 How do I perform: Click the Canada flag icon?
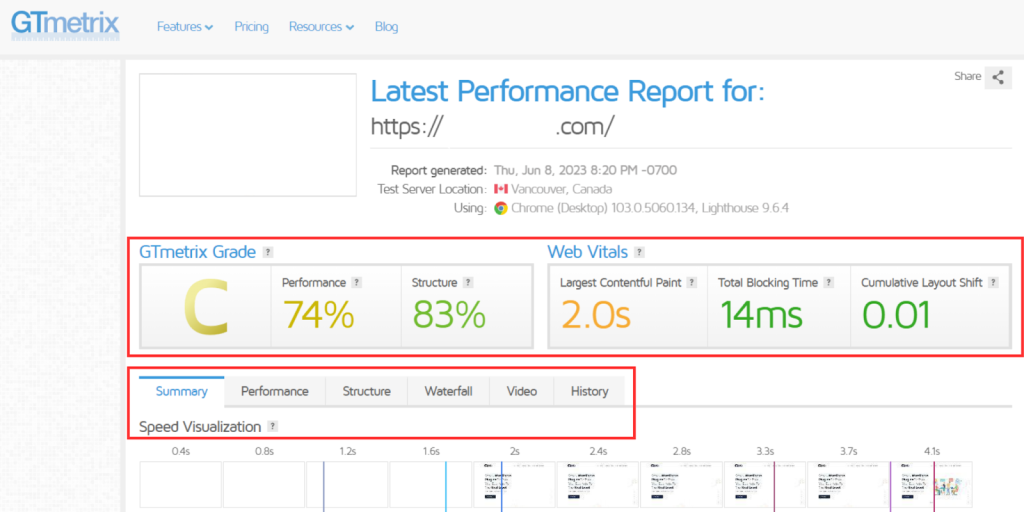[x=501, y=189]
